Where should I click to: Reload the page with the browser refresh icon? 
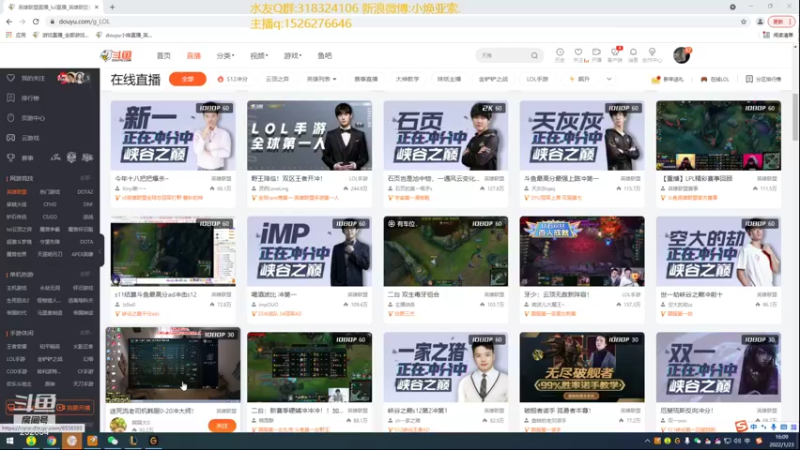click(36, 21)
